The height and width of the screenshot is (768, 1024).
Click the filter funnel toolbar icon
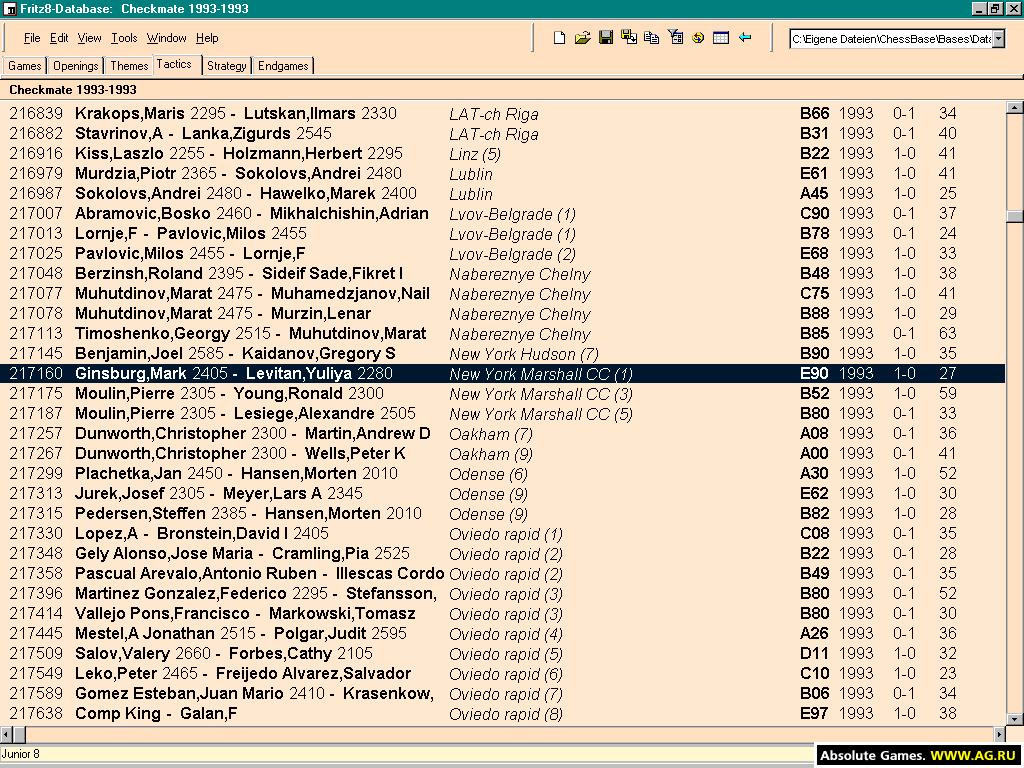click(x=676, y=38)
